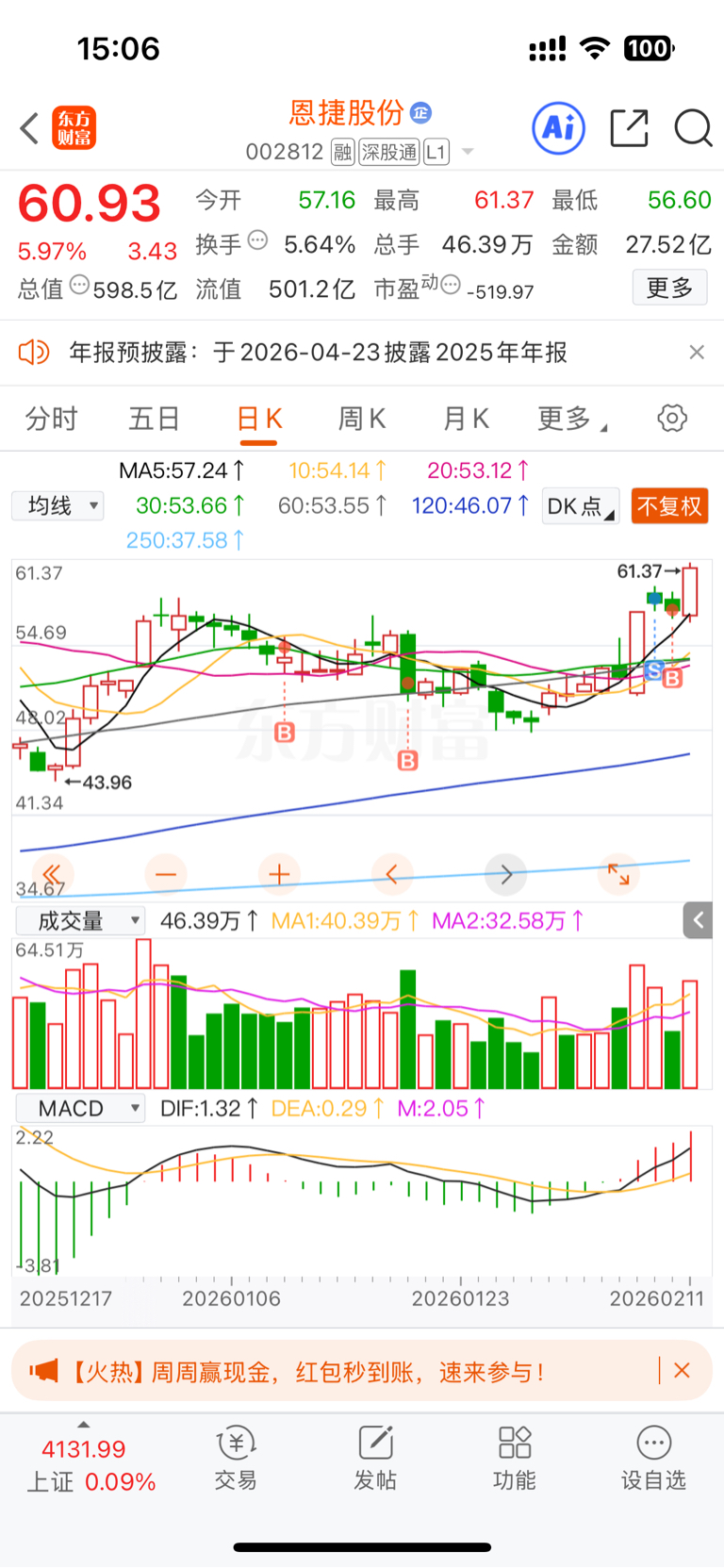The image size is (724, 1568).
Task: Tap the 60.93 current price
Action: 90,204
